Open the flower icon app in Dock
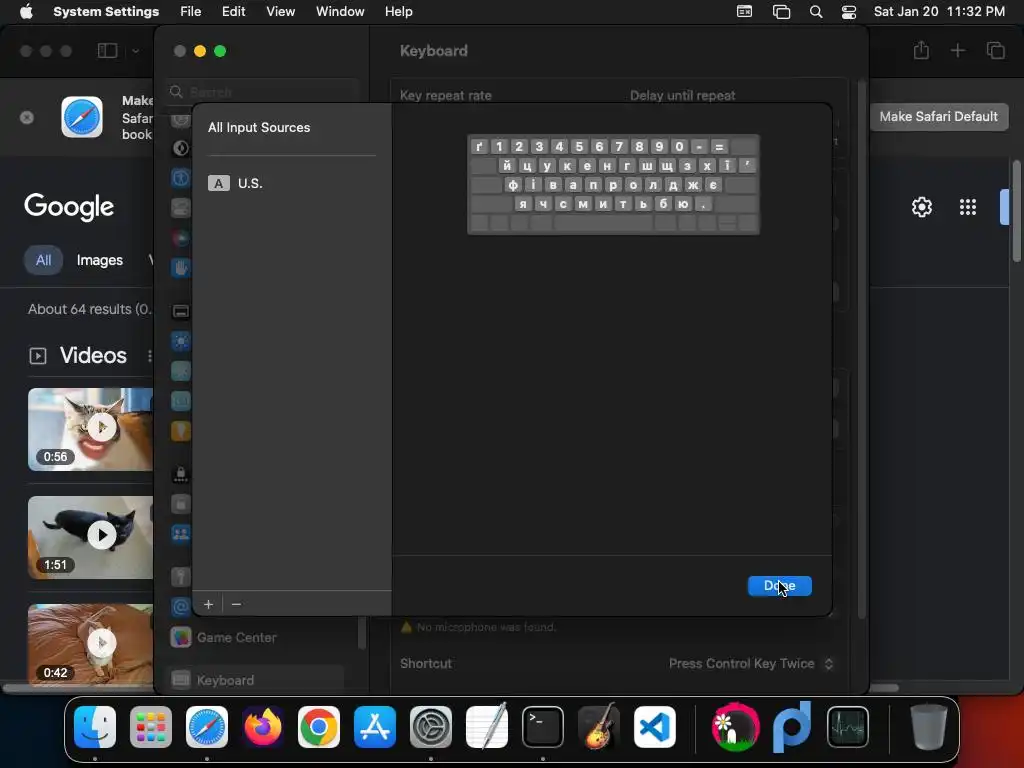Viewport: 1024px width, 768px height. click(x=735, y=727)
